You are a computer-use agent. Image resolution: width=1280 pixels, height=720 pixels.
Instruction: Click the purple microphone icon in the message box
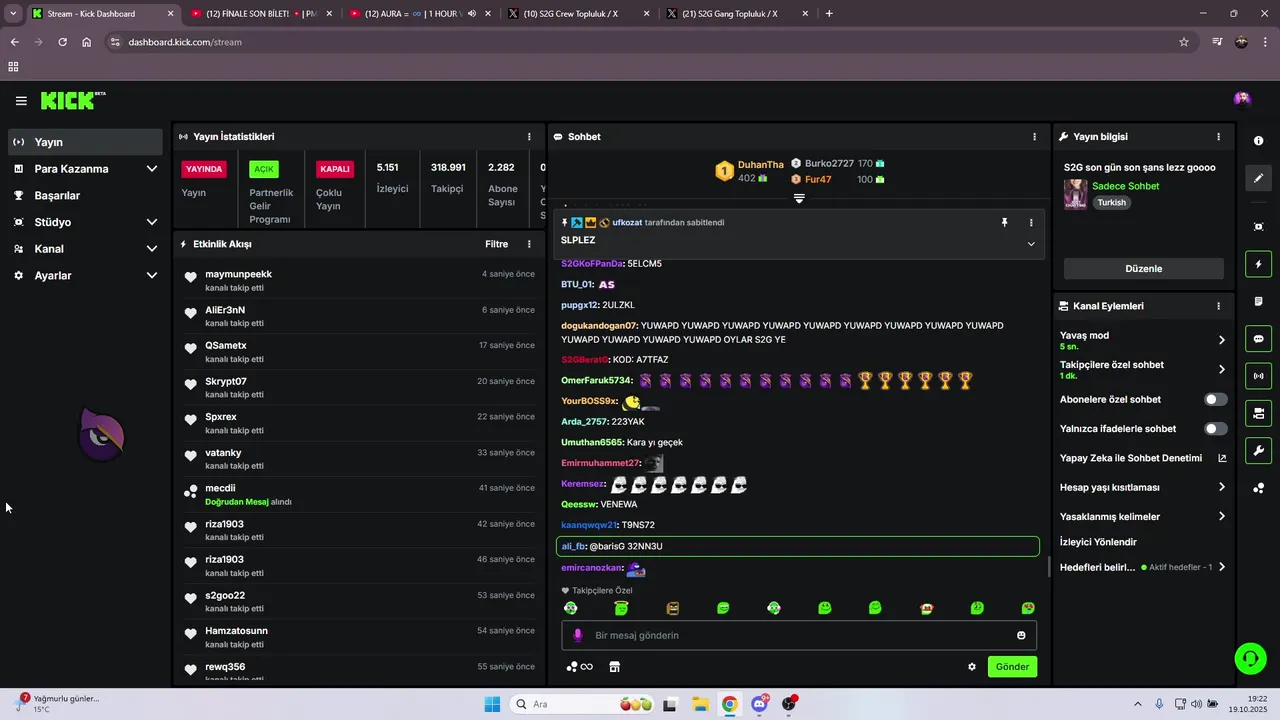(577, 635)
